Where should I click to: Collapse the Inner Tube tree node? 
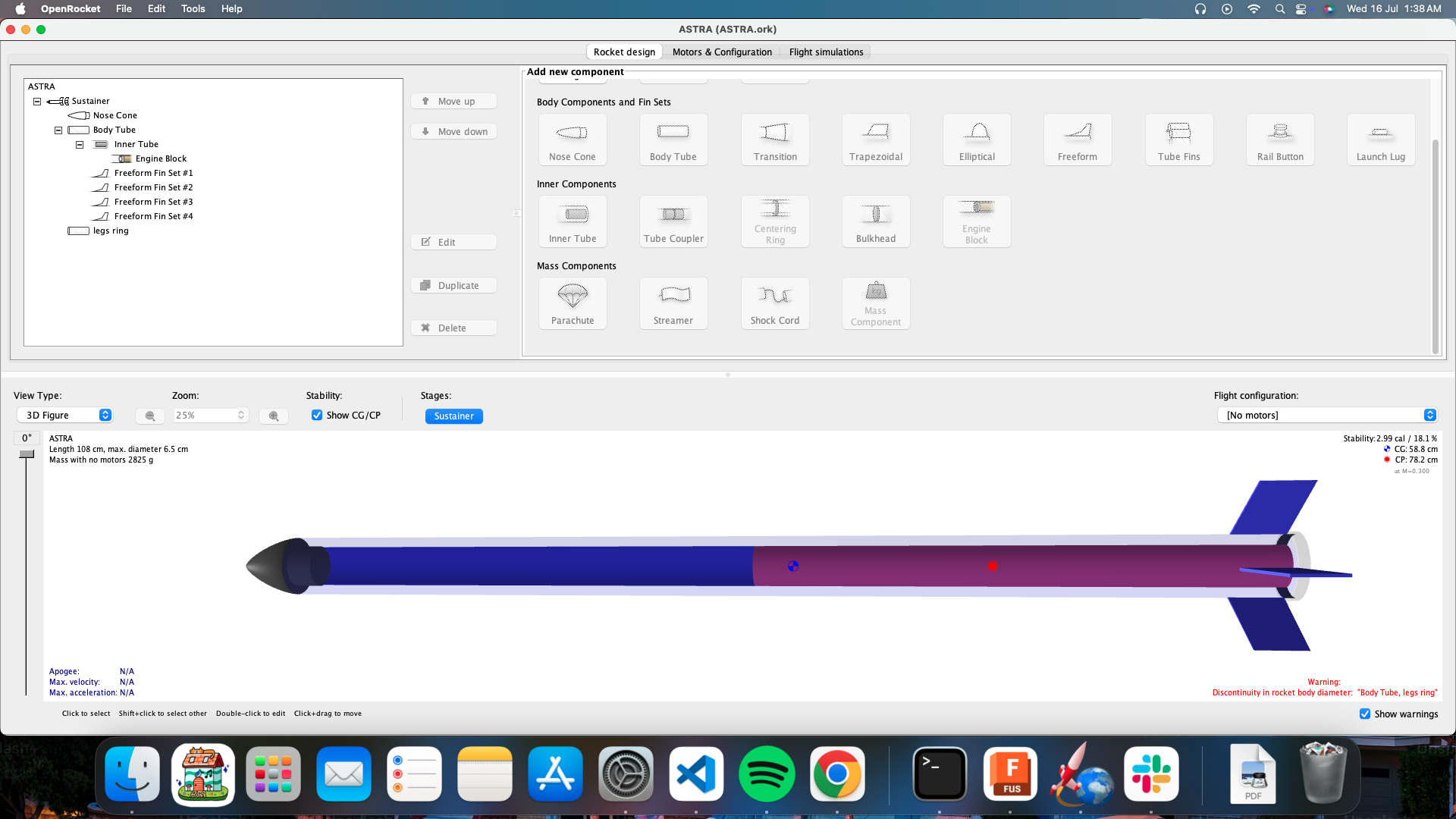[x=80, y=145]
